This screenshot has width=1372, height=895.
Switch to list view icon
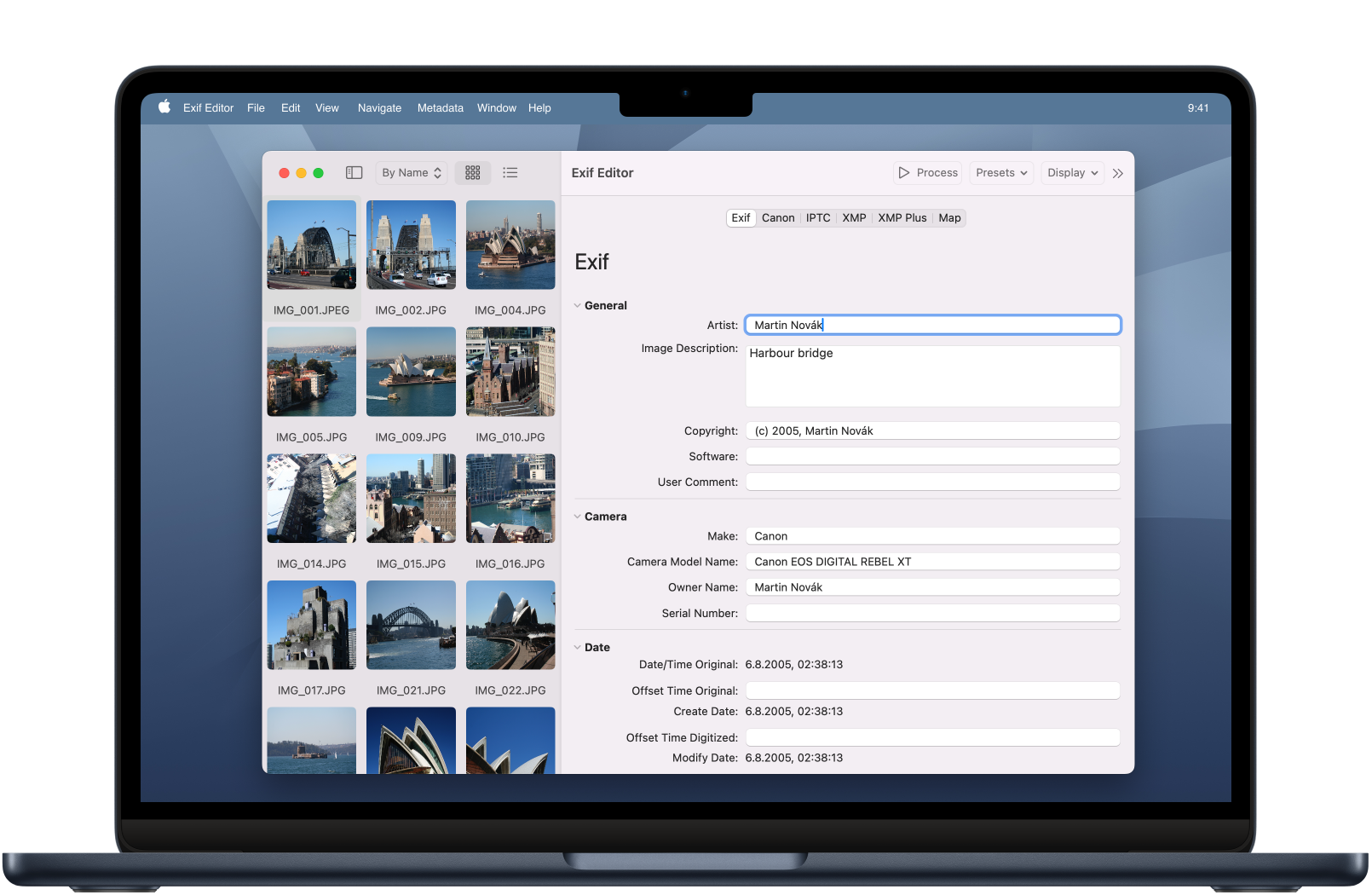[510, 172]
